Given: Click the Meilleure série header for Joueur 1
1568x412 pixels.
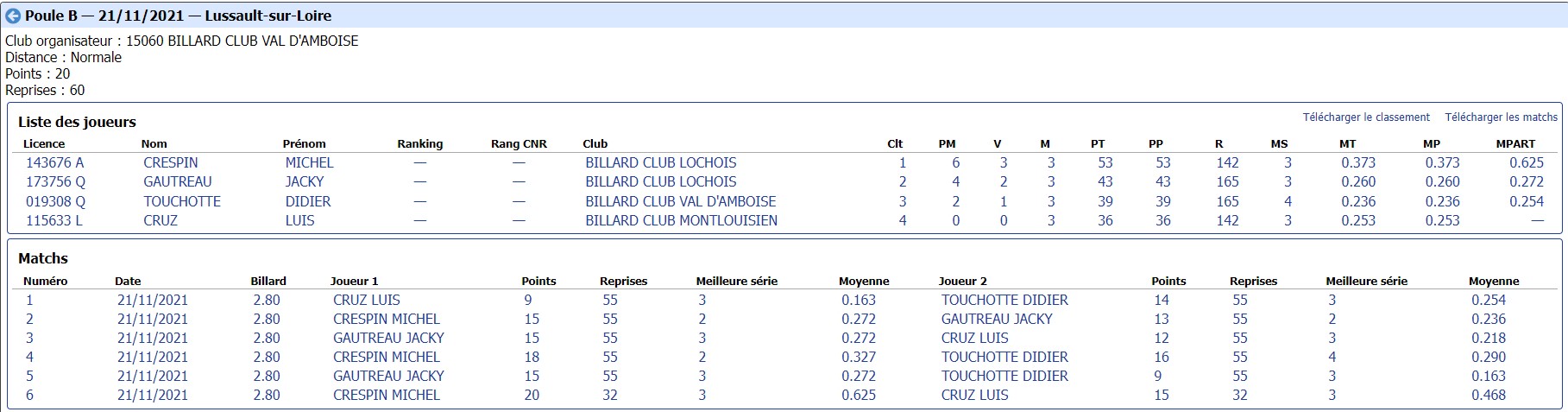Looking at the screenshot, I should tap(736, 281).
